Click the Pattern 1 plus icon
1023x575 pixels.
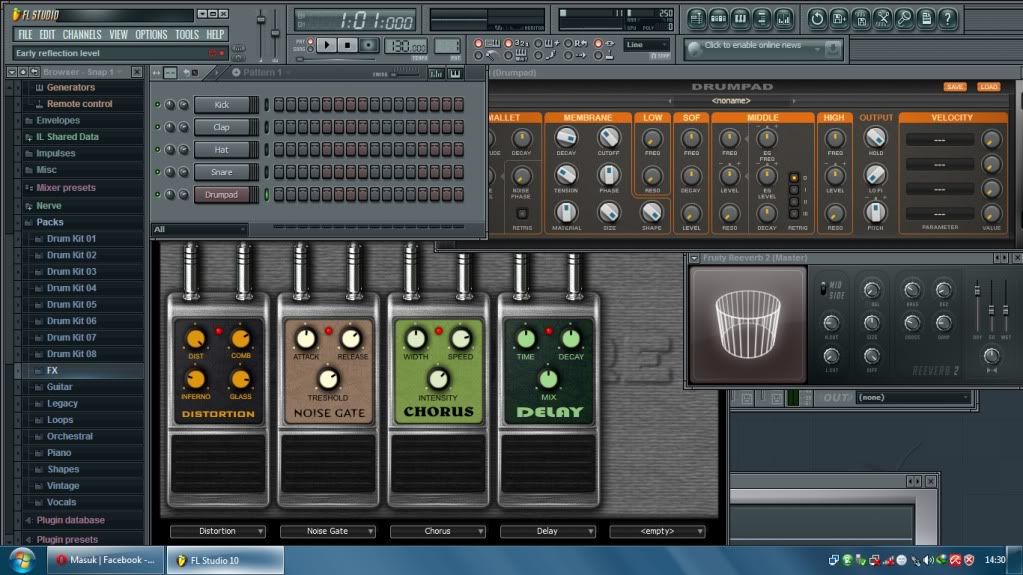(236, 72)
